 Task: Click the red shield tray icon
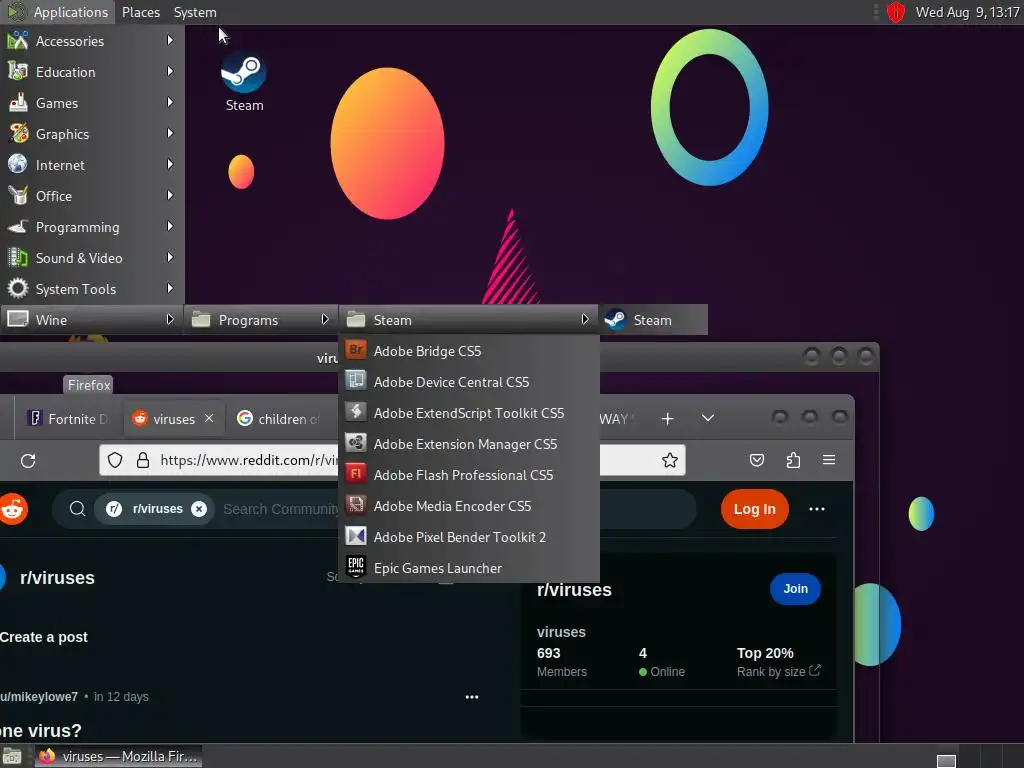tap(895, 12)
